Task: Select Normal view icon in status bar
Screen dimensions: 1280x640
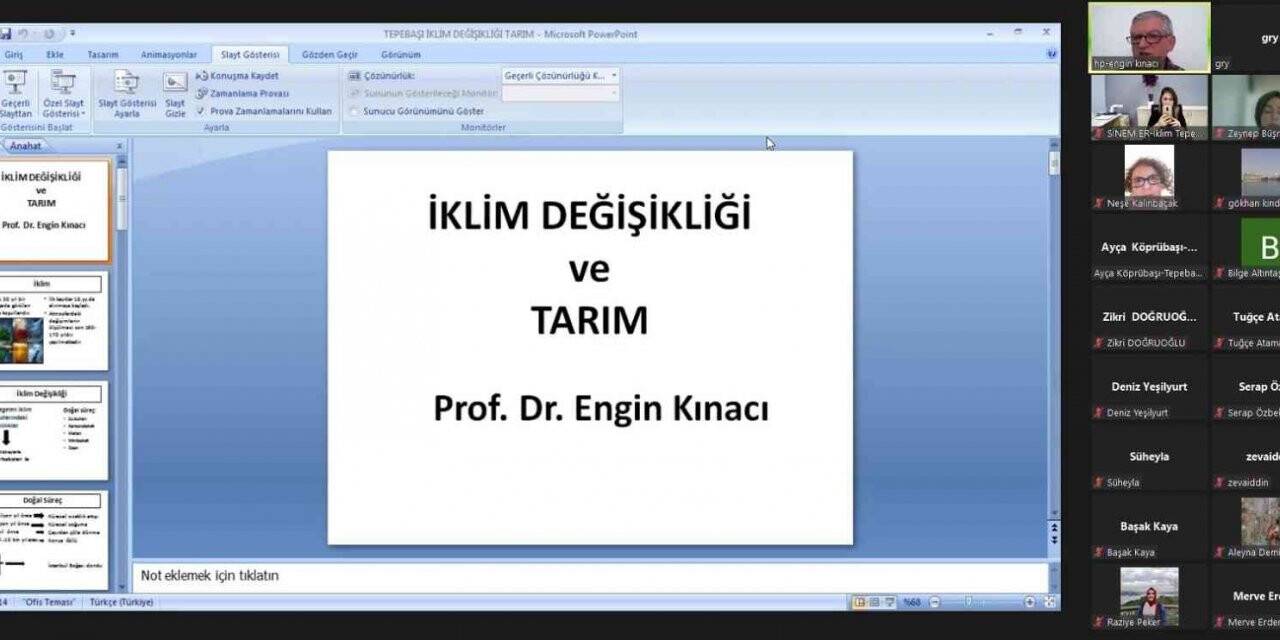Action: 860,601
